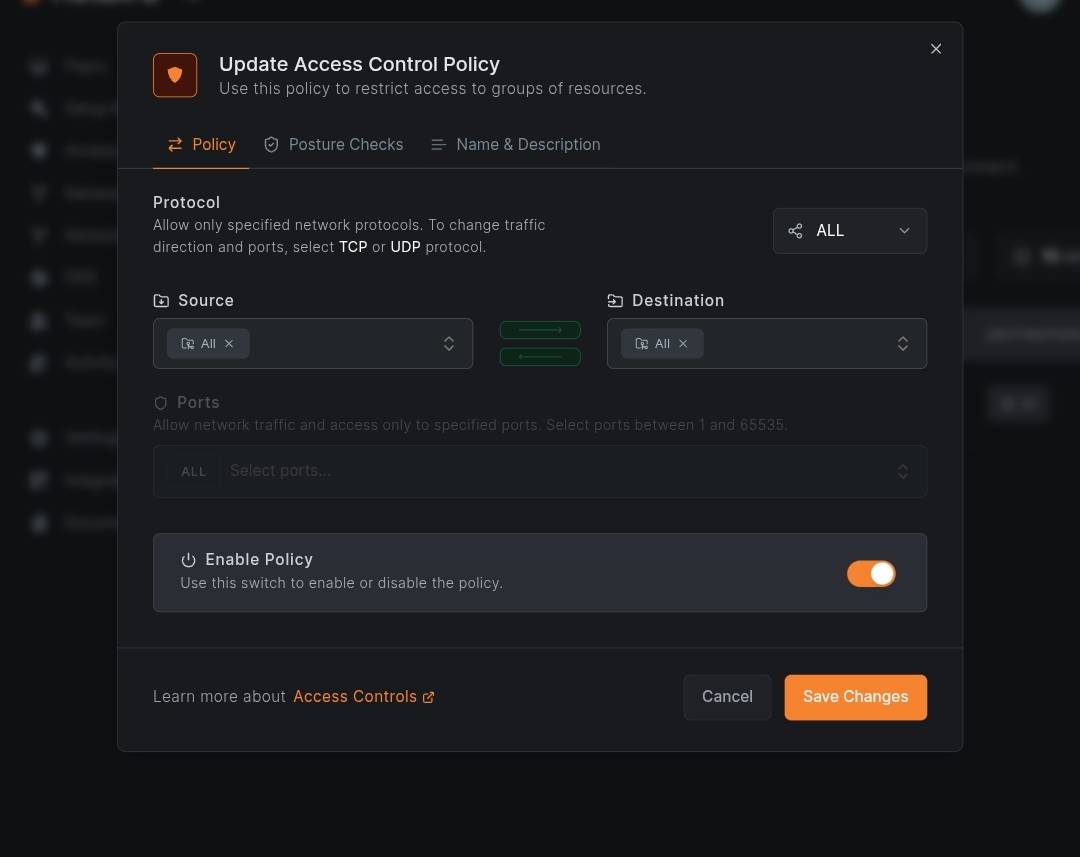Toggle the right-to-left traffic direction arrow
The width and height of the screenshot is (1080, 857).
coord(540,357)
